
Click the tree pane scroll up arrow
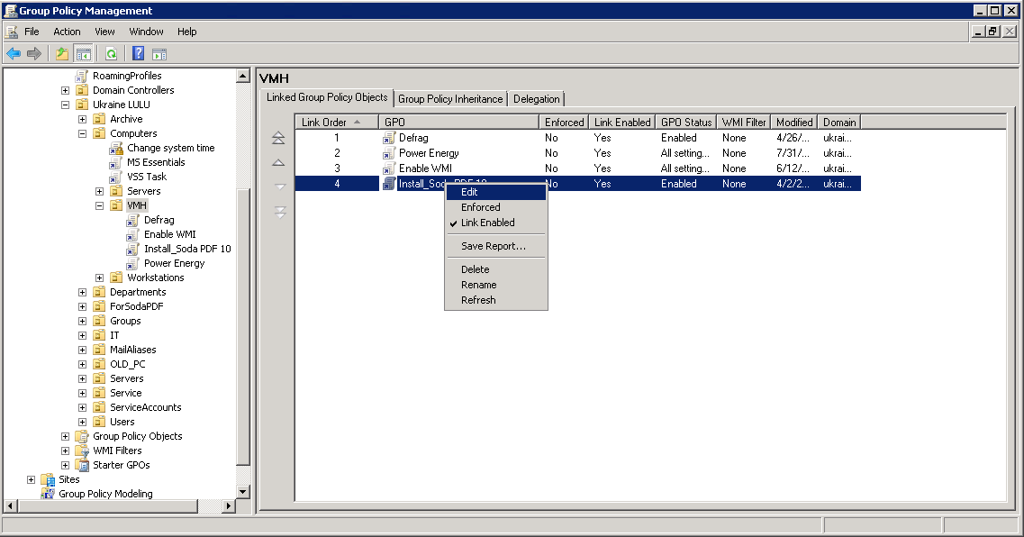click(243, 76)
